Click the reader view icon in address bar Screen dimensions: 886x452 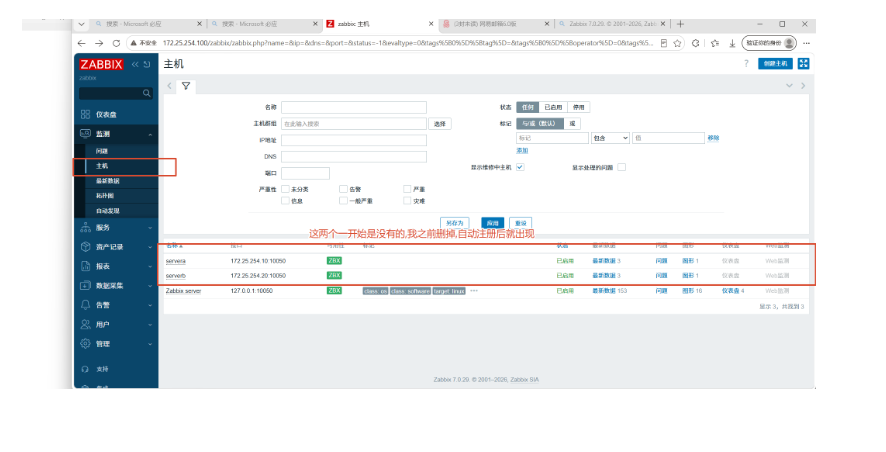pyautogui.click(x=663, y=43)
